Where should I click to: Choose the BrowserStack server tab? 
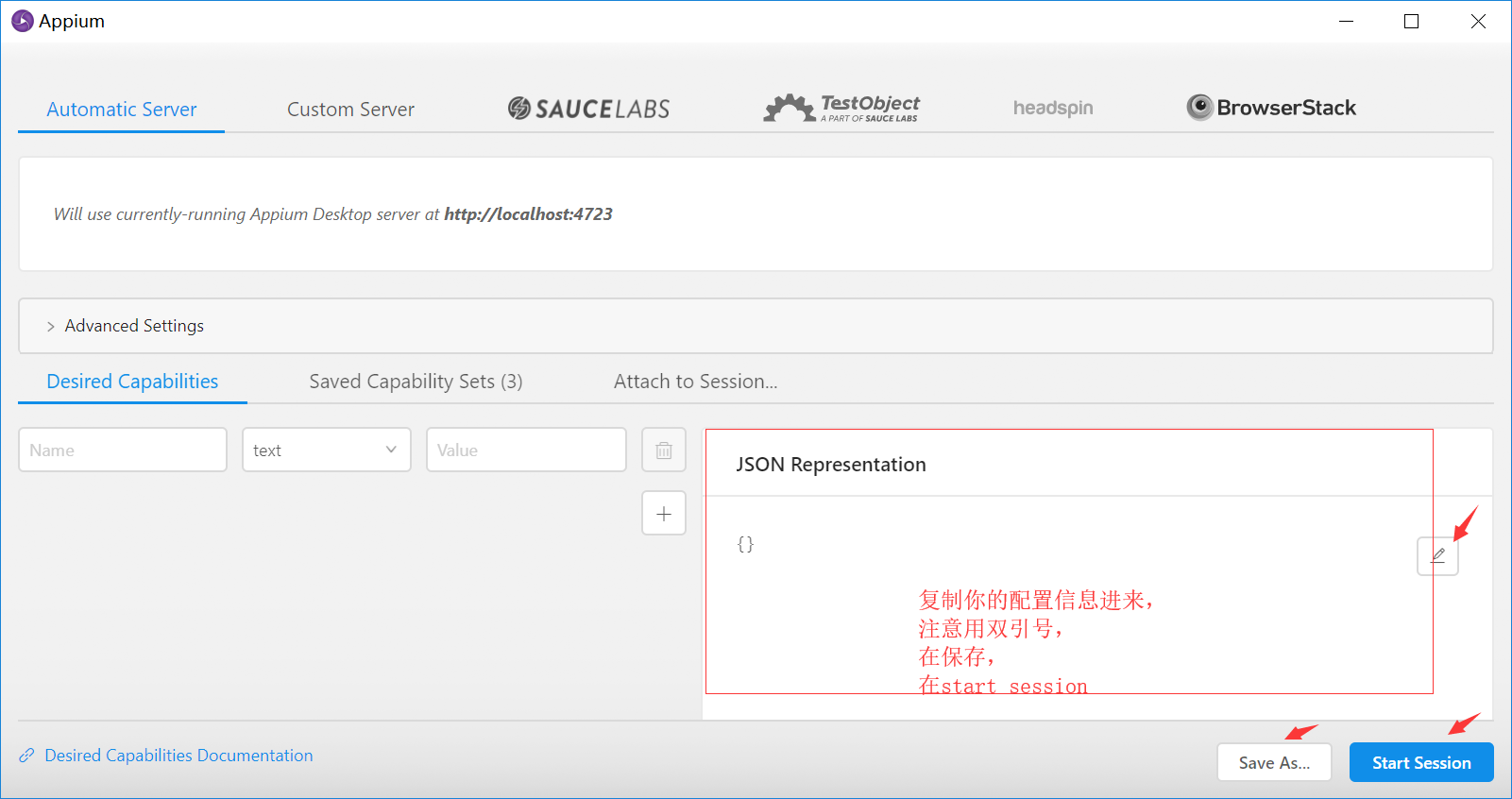coord(1271,108)
